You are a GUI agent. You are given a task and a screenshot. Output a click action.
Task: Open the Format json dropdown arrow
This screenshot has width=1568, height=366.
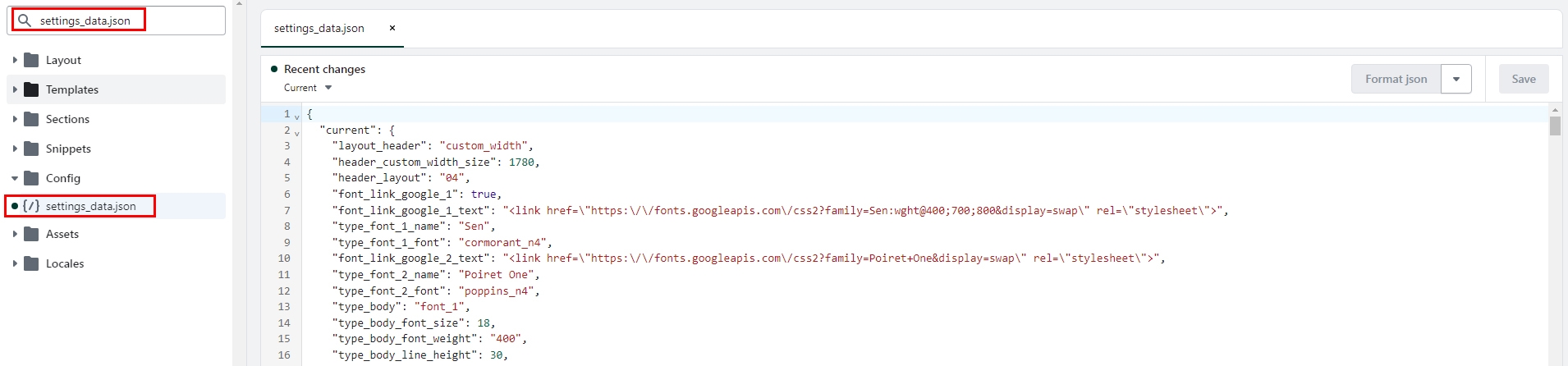(x=1456, y=80)
